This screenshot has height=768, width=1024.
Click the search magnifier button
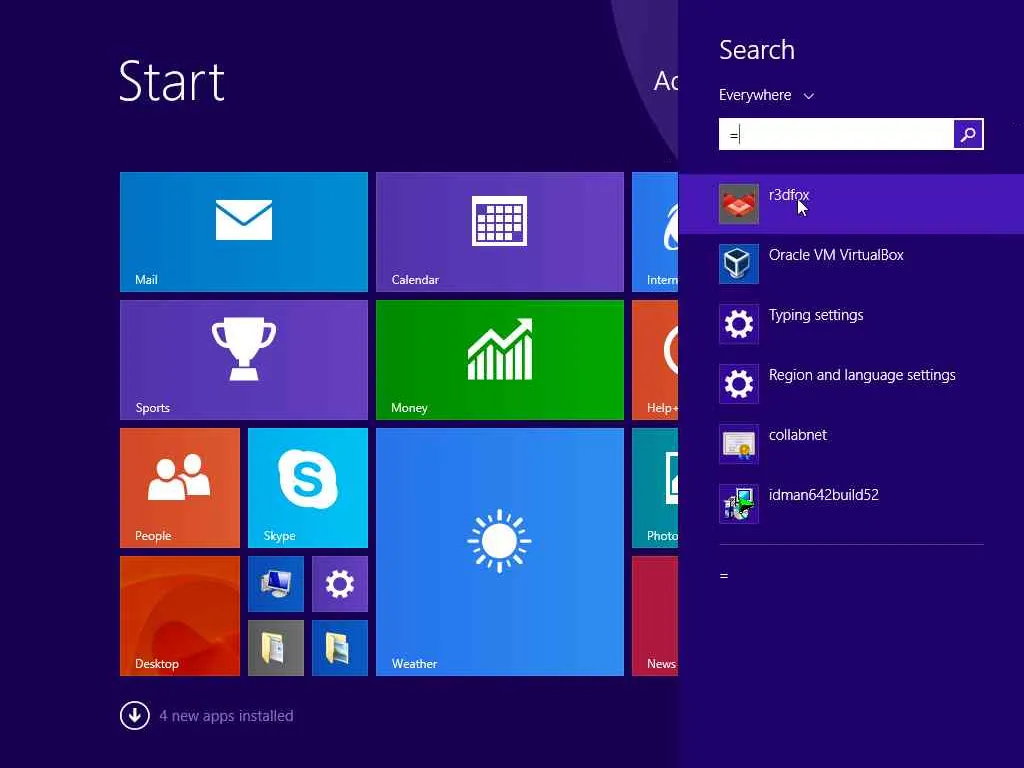click(x=968, y=135)
